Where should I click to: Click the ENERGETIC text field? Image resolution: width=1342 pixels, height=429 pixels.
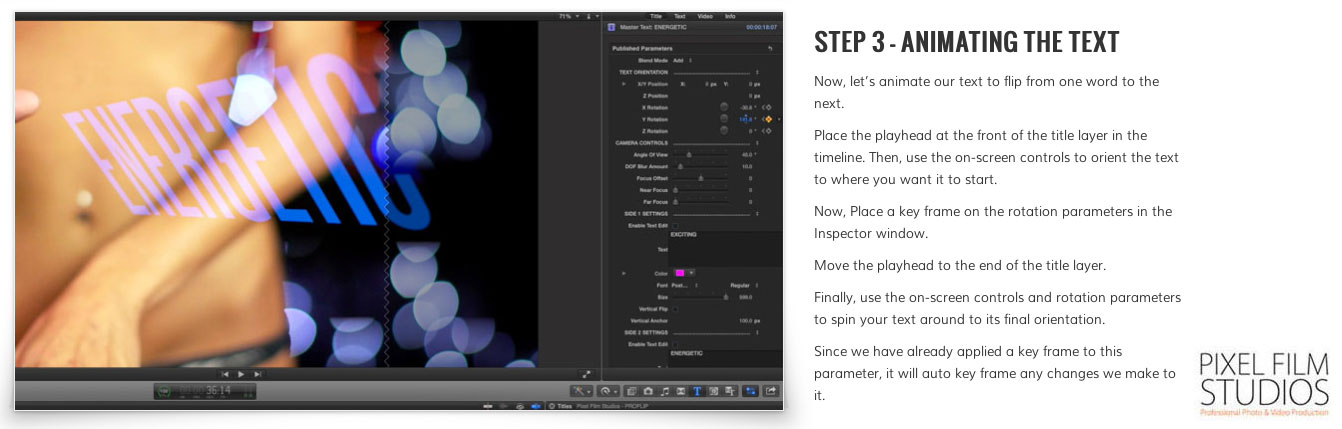(725, 359)
